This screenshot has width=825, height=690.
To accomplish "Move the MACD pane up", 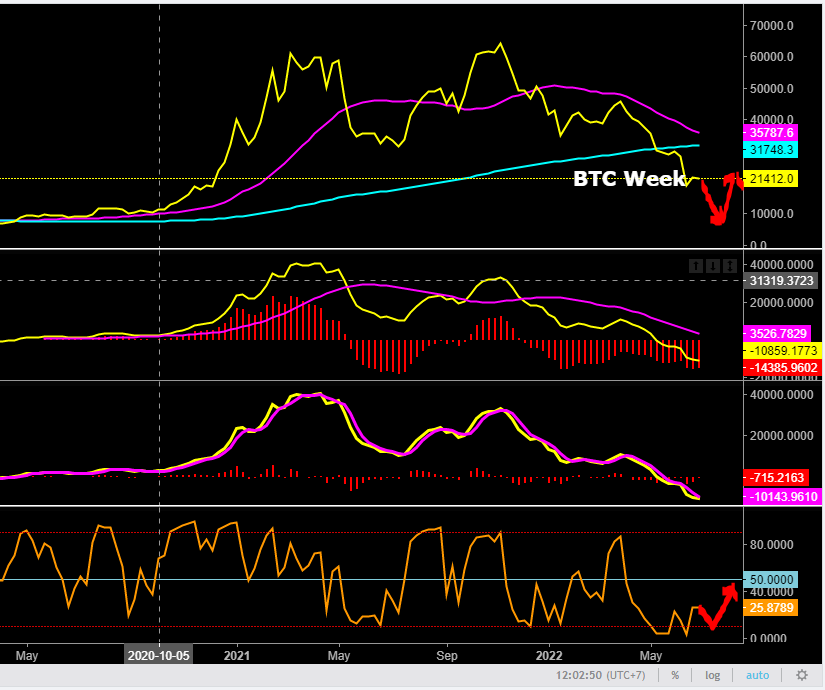I will coord(696,266).
